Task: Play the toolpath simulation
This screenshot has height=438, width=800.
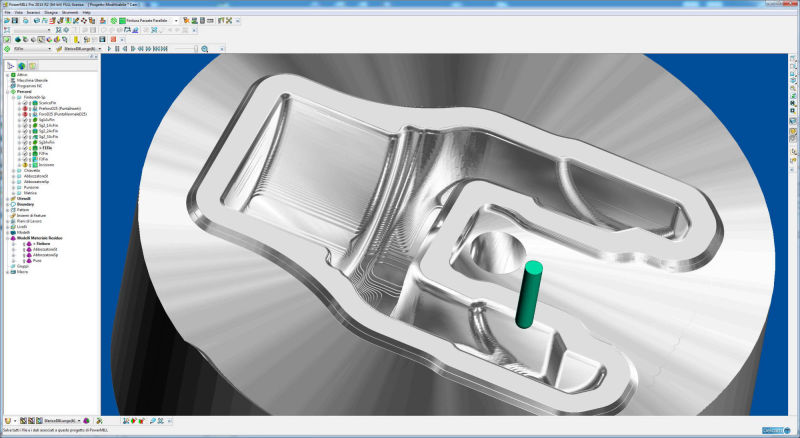Action: pos(109,48)
